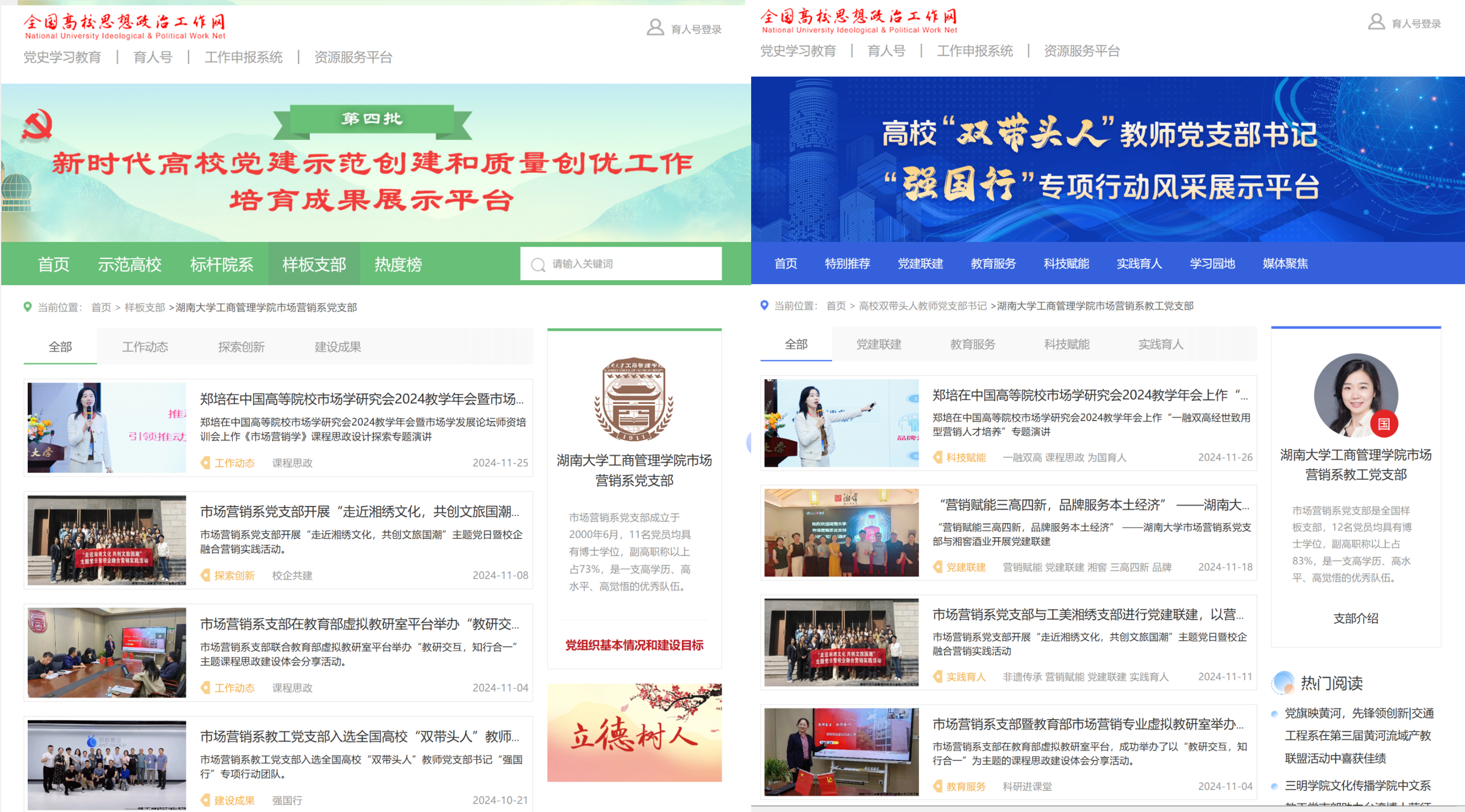Click 党组织基本情况和建设目标 red link
Screen dimensions: 1465x812
pyautogui.click(x=634, y=645)
